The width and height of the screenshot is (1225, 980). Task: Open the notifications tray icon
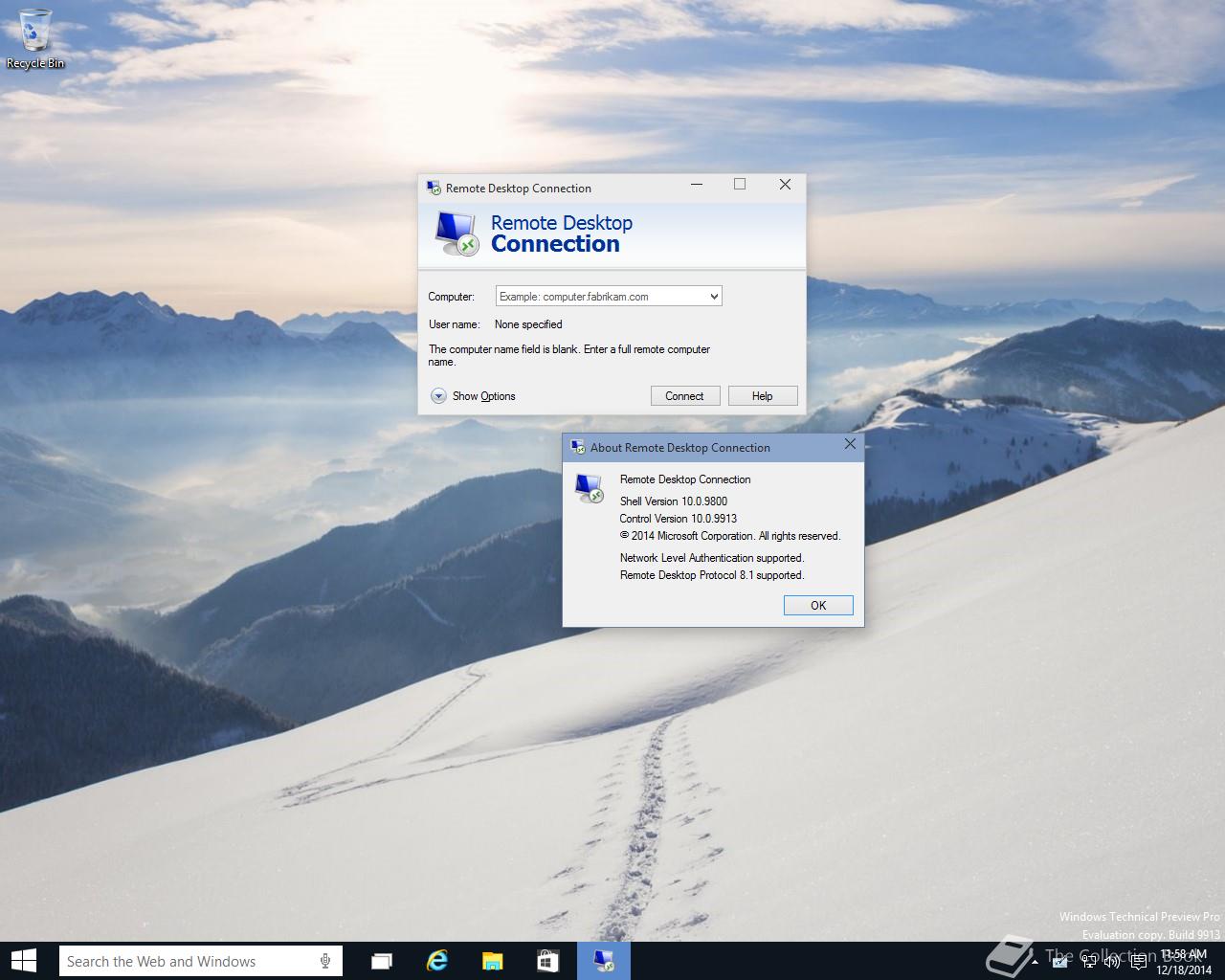[x=1139, y=962]
